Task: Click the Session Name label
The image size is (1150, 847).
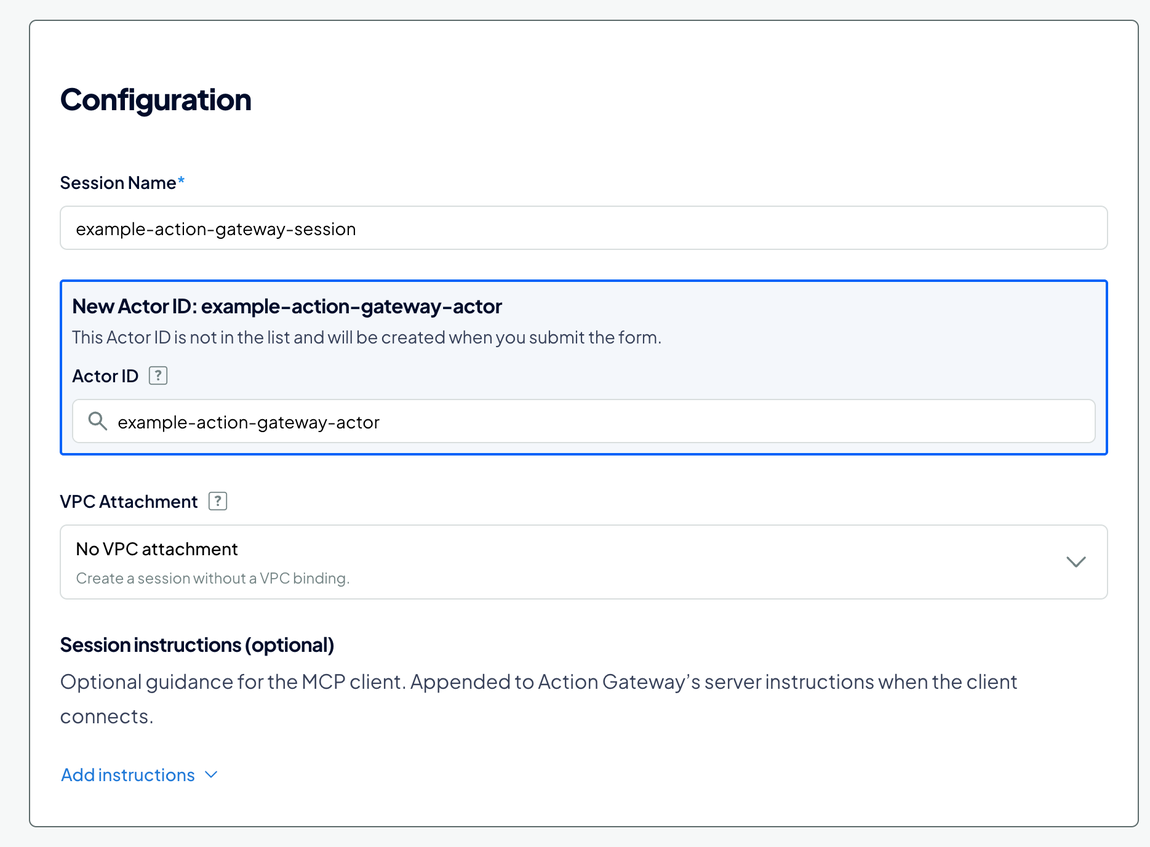Action: coord(122,183)
